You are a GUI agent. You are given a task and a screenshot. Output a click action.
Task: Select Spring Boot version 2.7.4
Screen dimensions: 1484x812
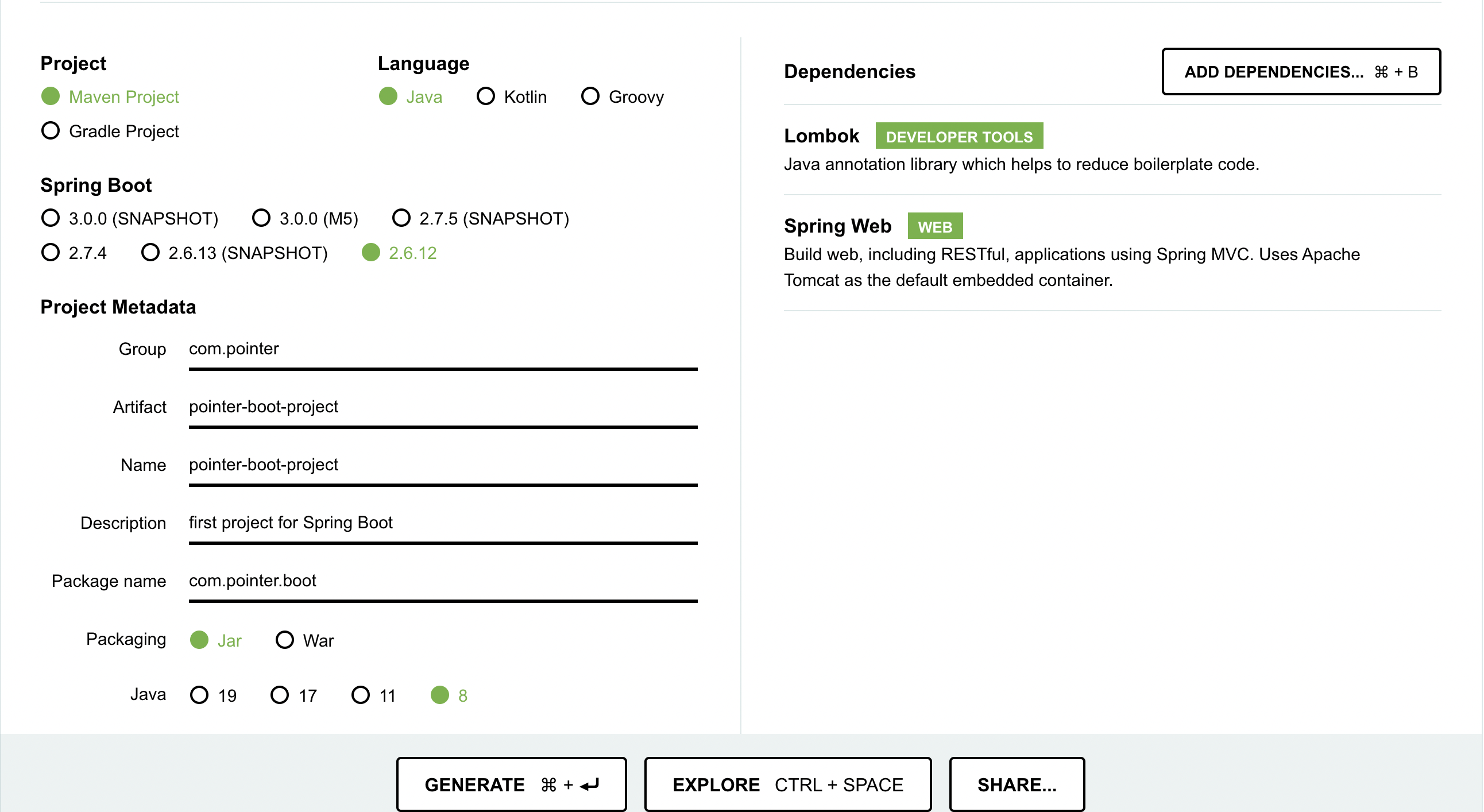click(51, 252)
